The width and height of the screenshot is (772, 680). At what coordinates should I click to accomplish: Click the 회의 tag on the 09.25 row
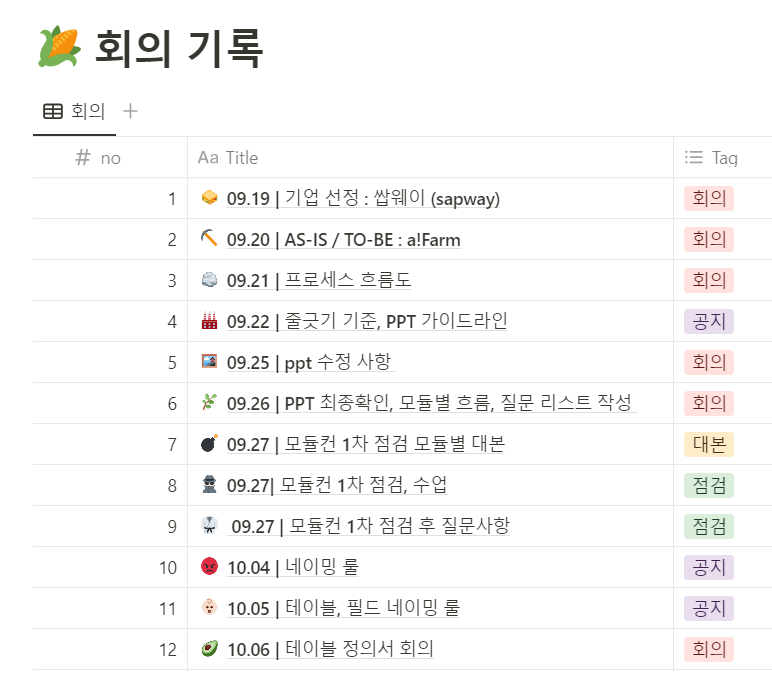(x=709, y=362)
